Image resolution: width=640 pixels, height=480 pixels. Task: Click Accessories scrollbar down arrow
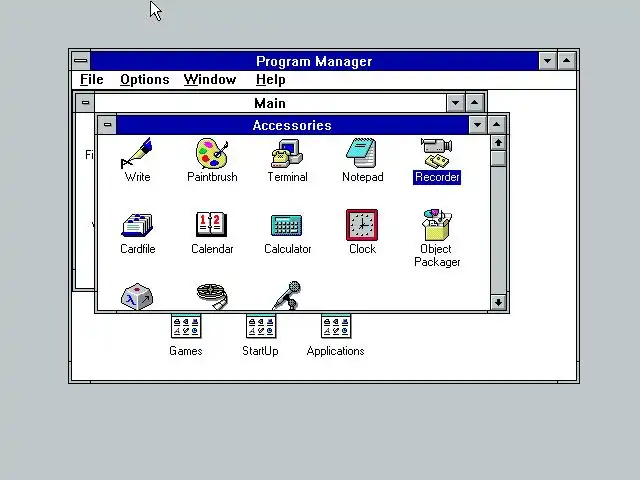click(x=498, y=302)
